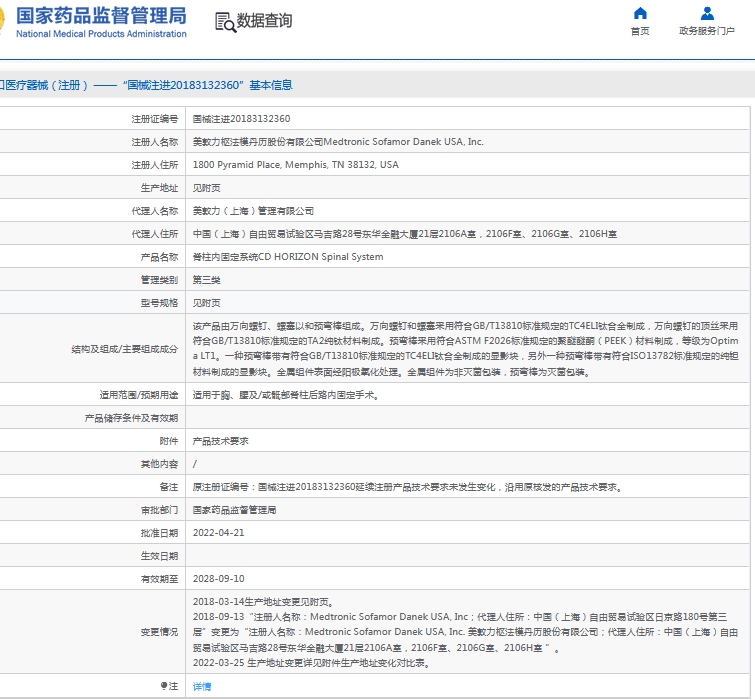Image resolution: width=755 pixels, height=700 pixels.
Task: Click the 注册证编号 label
Action: tap(155, 118)
